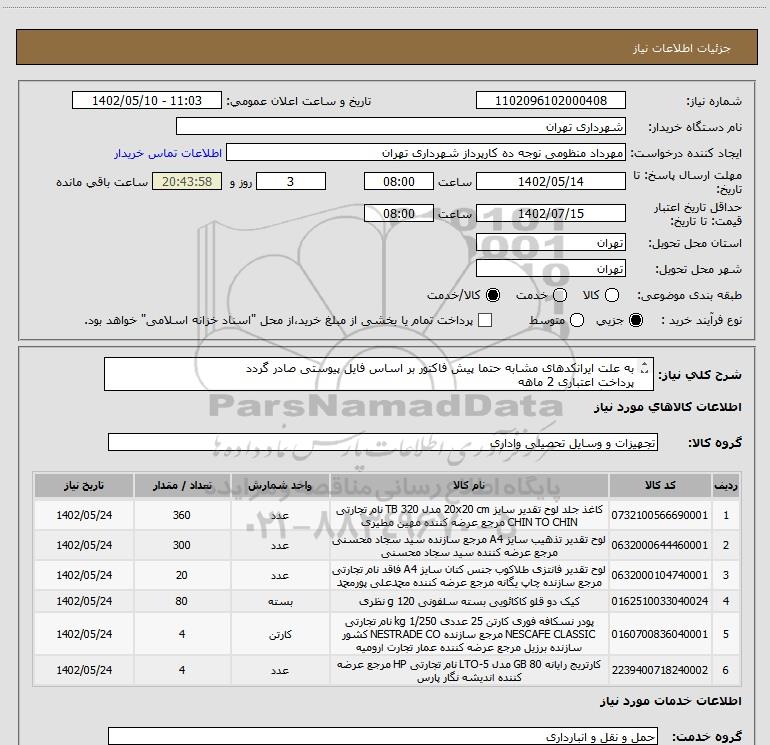
Task: Click the تاریخ نیاز column header
Action: pos(84,485)
